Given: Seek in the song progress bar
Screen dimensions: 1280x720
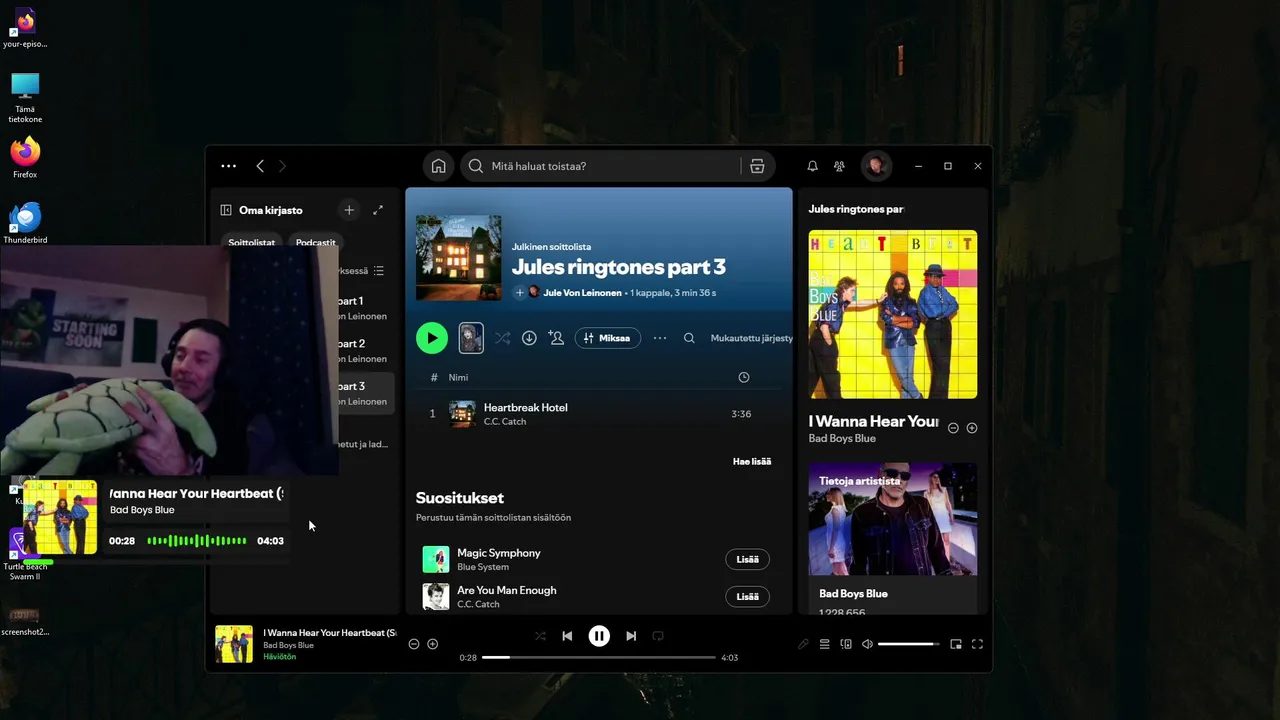Looking at the screenshot, I should 599,658.
